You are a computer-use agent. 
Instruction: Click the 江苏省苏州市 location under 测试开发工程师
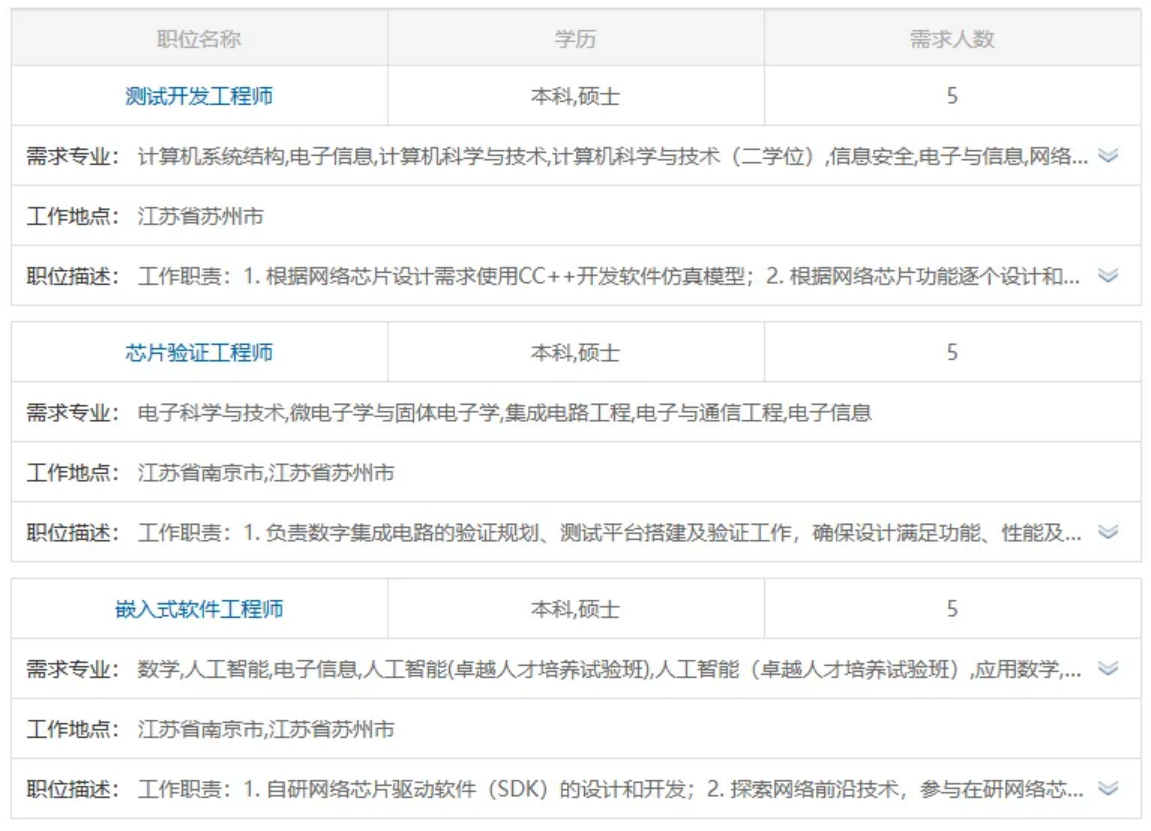point(201,217)
